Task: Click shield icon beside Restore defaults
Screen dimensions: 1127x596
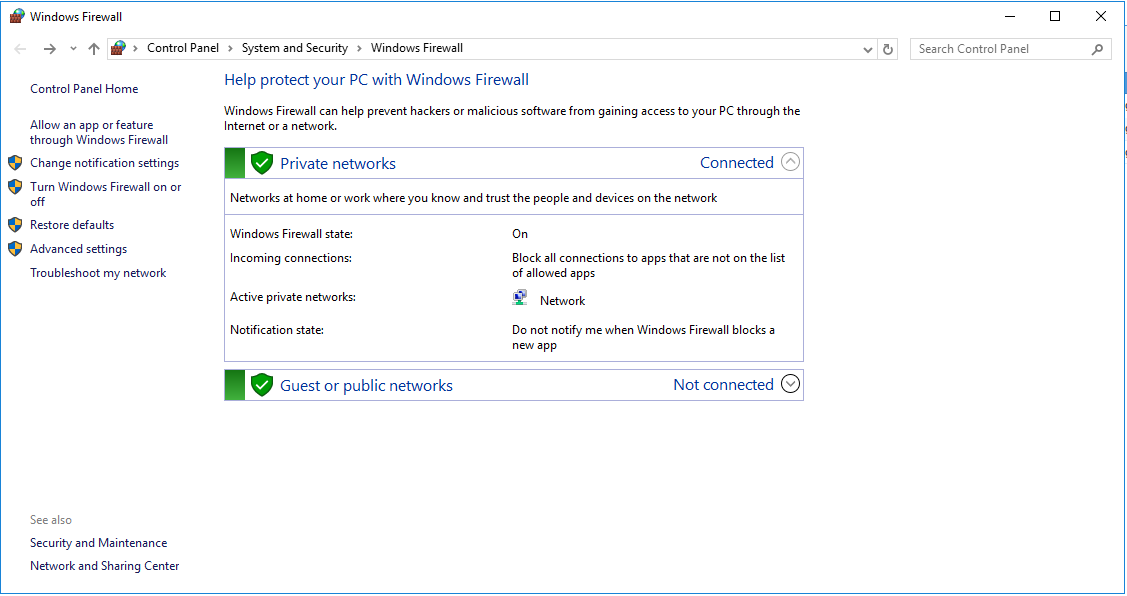Action: pos(15,225)
